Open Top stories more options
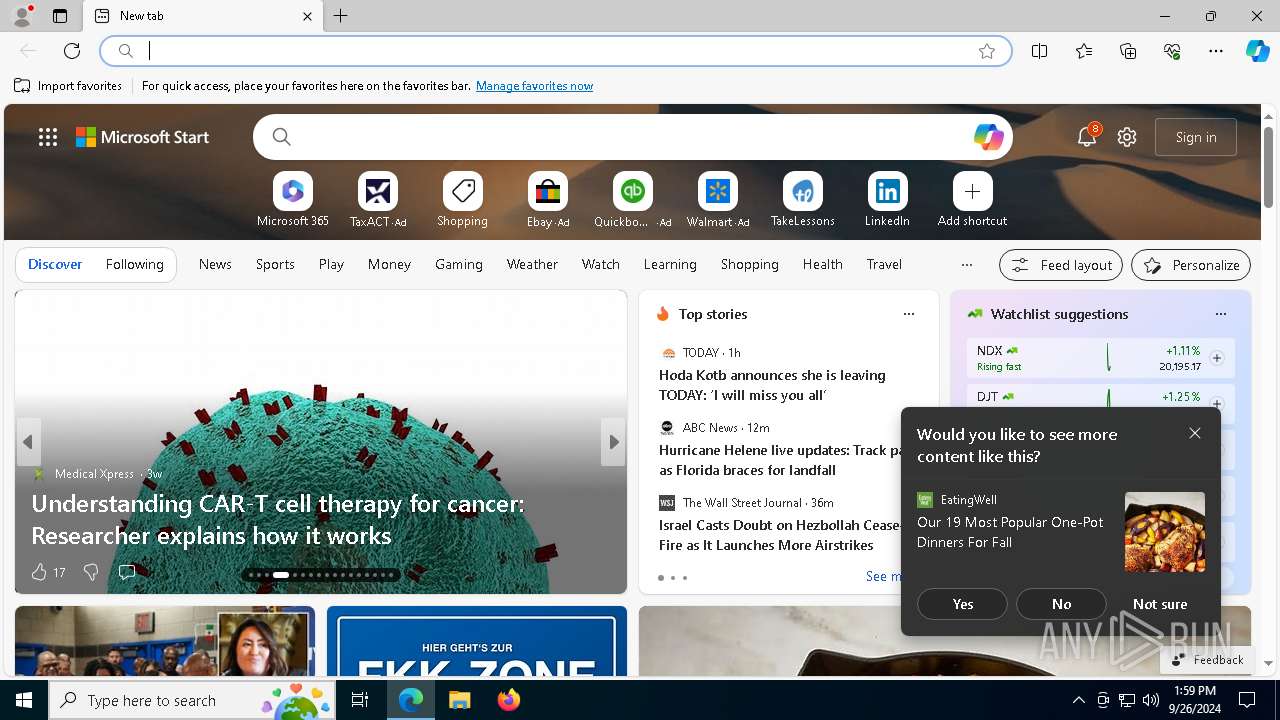The image size is (1280, 720). click(908, 314)
